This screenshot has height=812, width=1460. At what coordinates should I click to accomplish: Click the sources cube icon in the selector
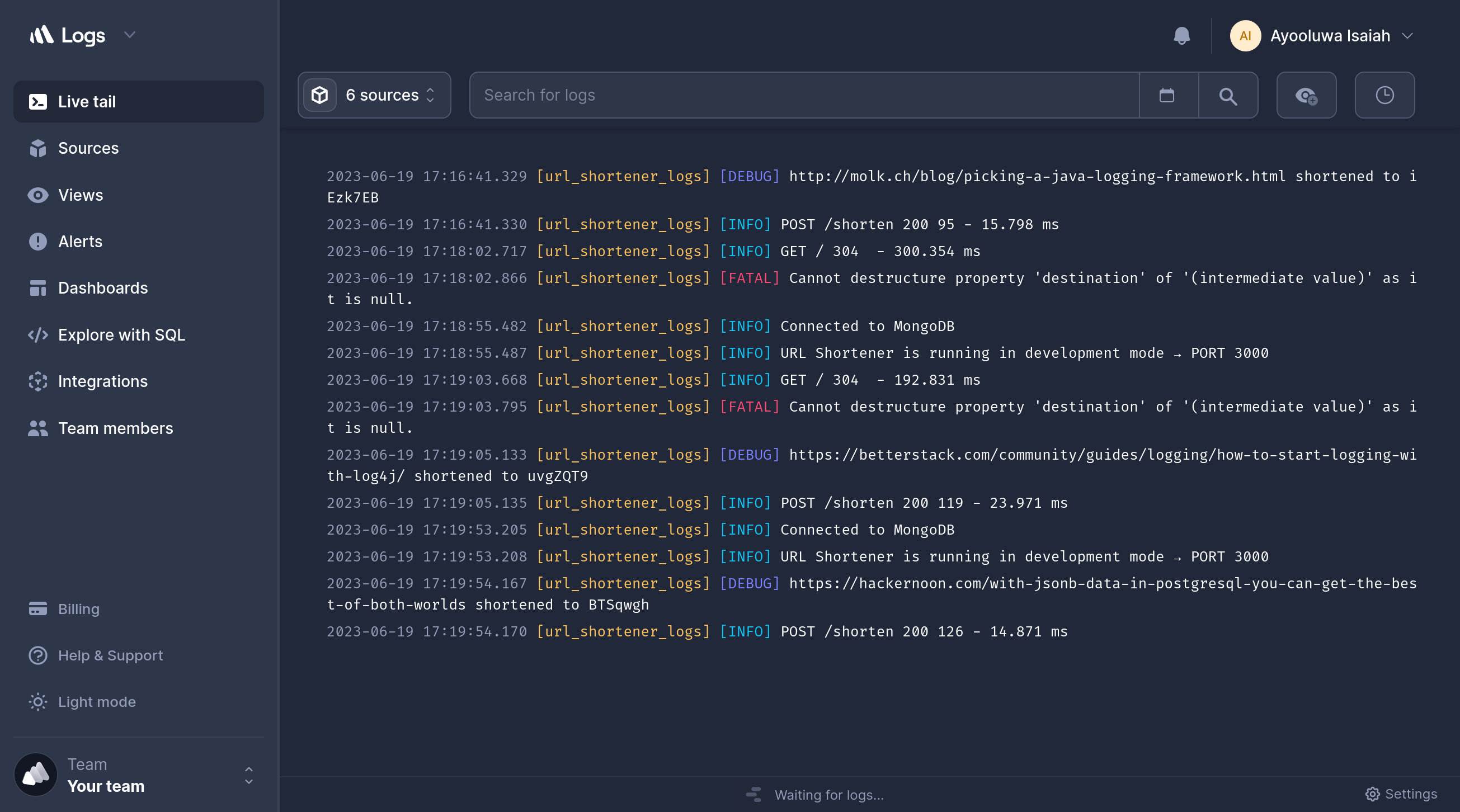(x=319, y=95)
